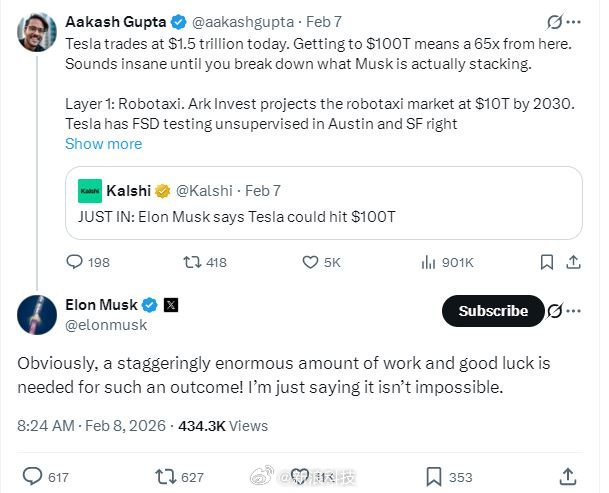This screenshot has height=493, width=609.
Task: View analytics showing 901K views
Action: coord(428,262)
